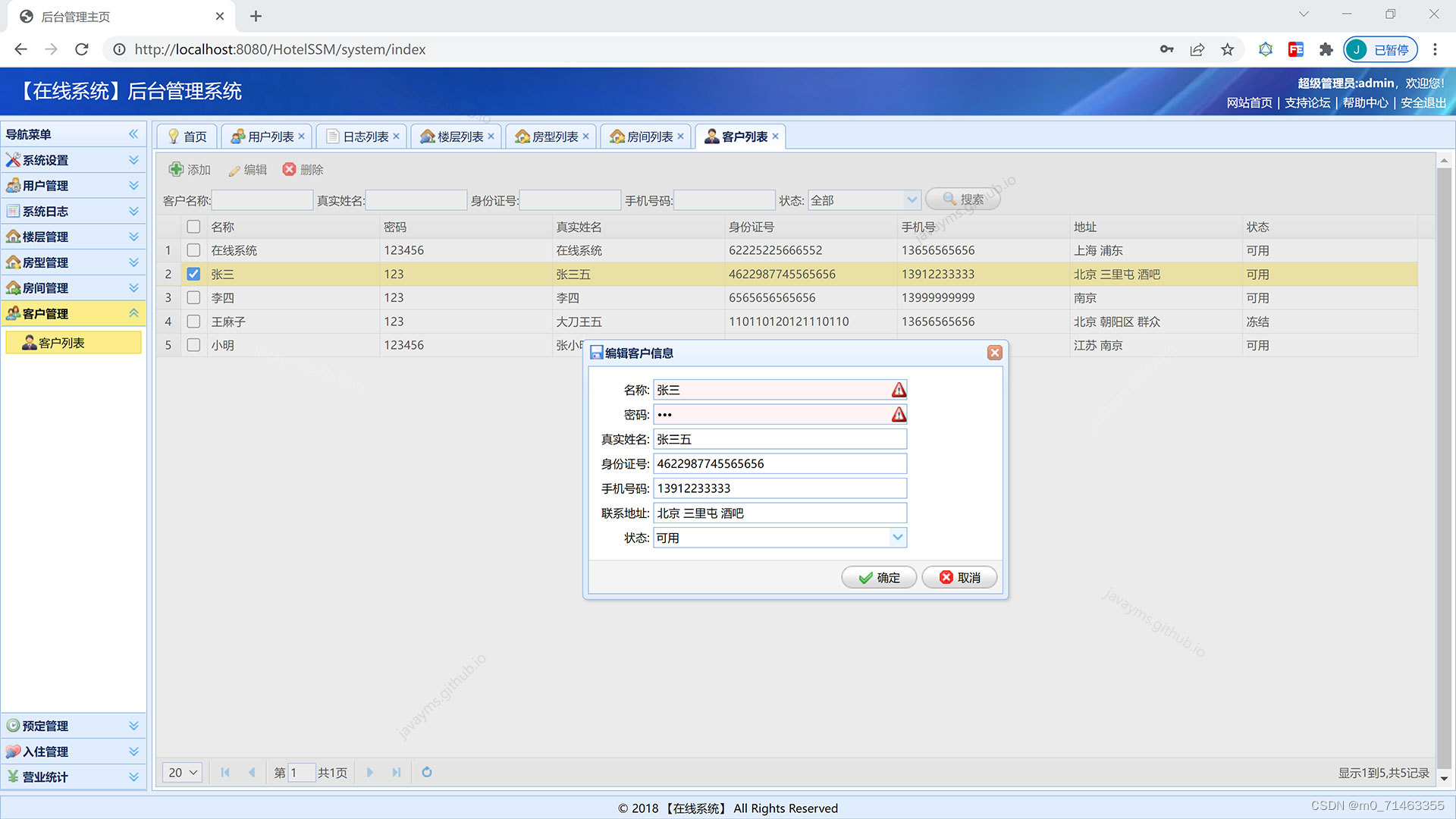Screen dimensions: 1456x819
Task: Toggle the select-all header checkbox
Action: 193,227
